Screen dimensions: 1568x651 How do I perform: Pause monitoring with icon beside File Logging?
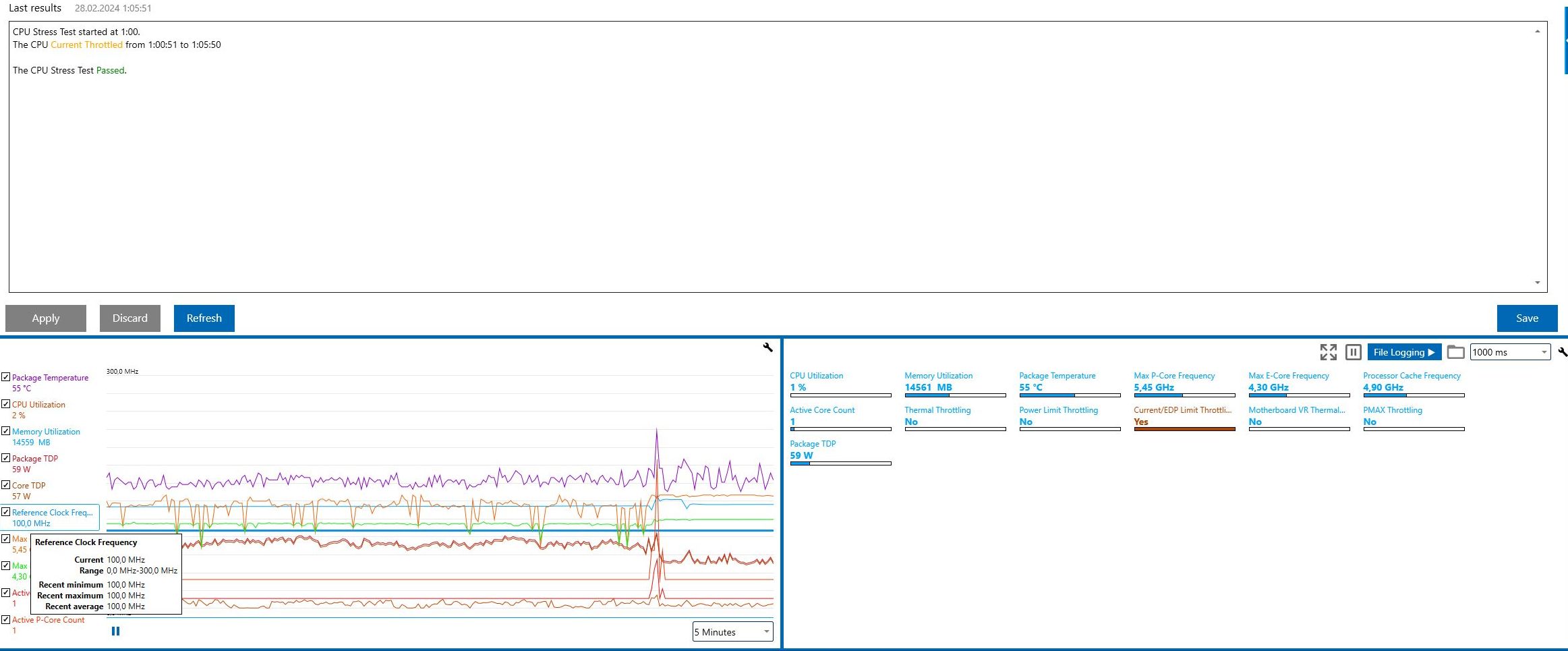(x=1353, y=352)
